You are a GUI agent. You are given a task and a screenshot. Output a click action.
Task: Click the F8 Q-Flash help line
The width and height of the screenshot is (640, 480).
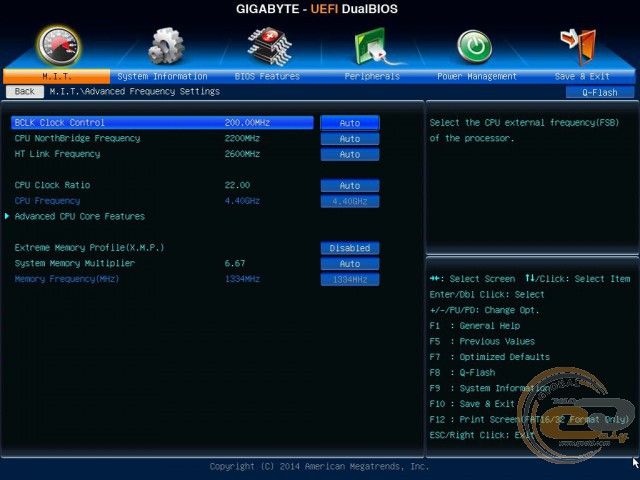[462, 372]
